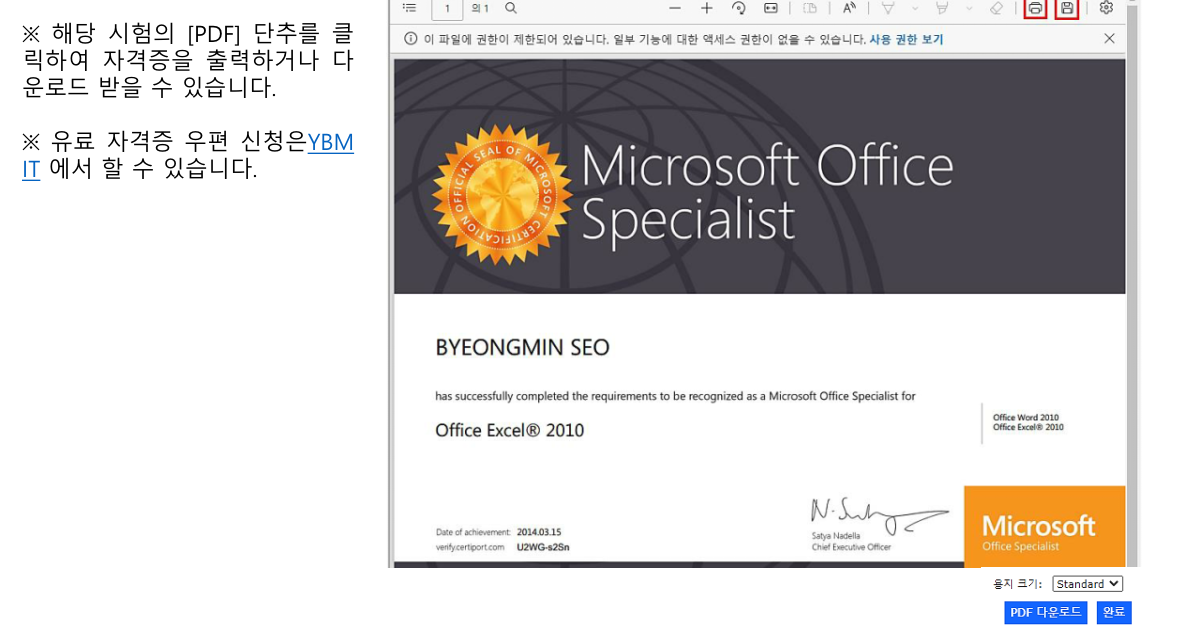
Task: Expand the draw pen options arrow
Action: coord(914,8)
